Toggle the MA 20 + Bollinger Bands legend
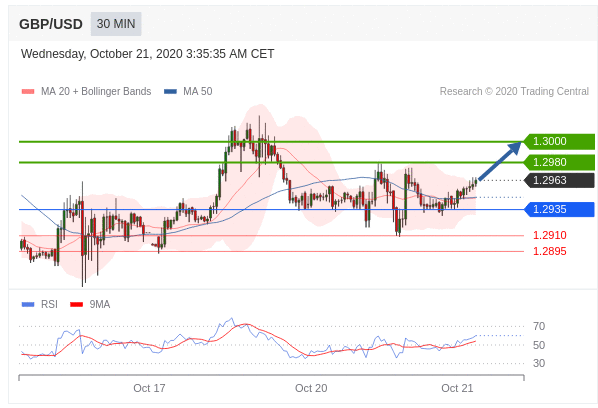 (x=96, y=92)
